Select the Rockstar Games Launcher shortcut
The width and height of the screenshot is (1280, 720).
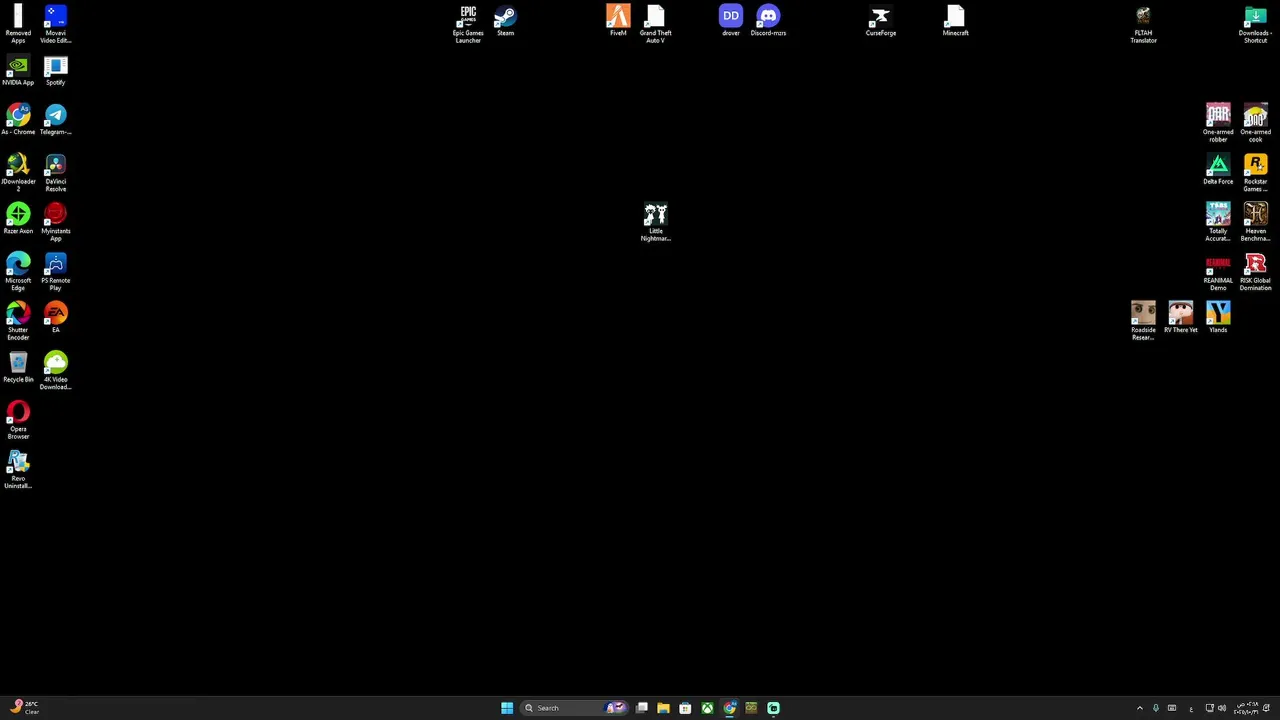[1255, 172]
